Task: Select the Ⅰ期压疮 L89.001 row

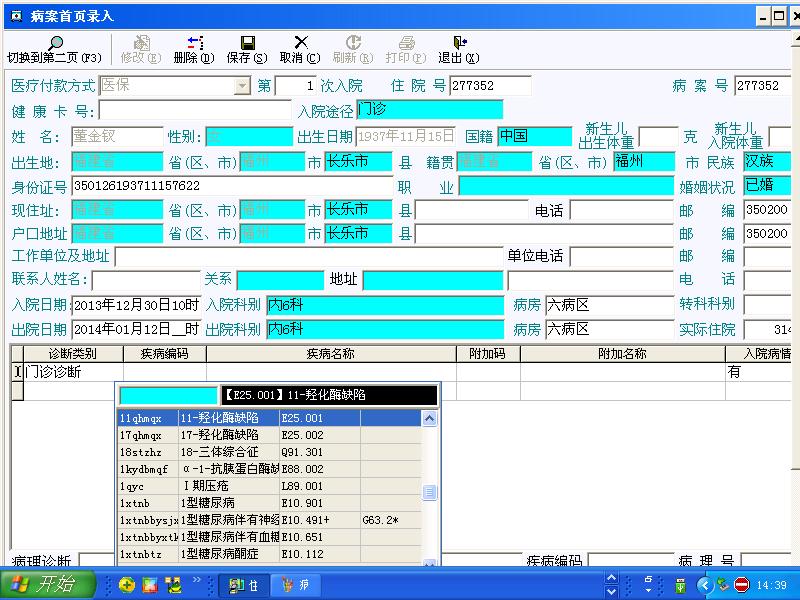Action: coord(269,486)
